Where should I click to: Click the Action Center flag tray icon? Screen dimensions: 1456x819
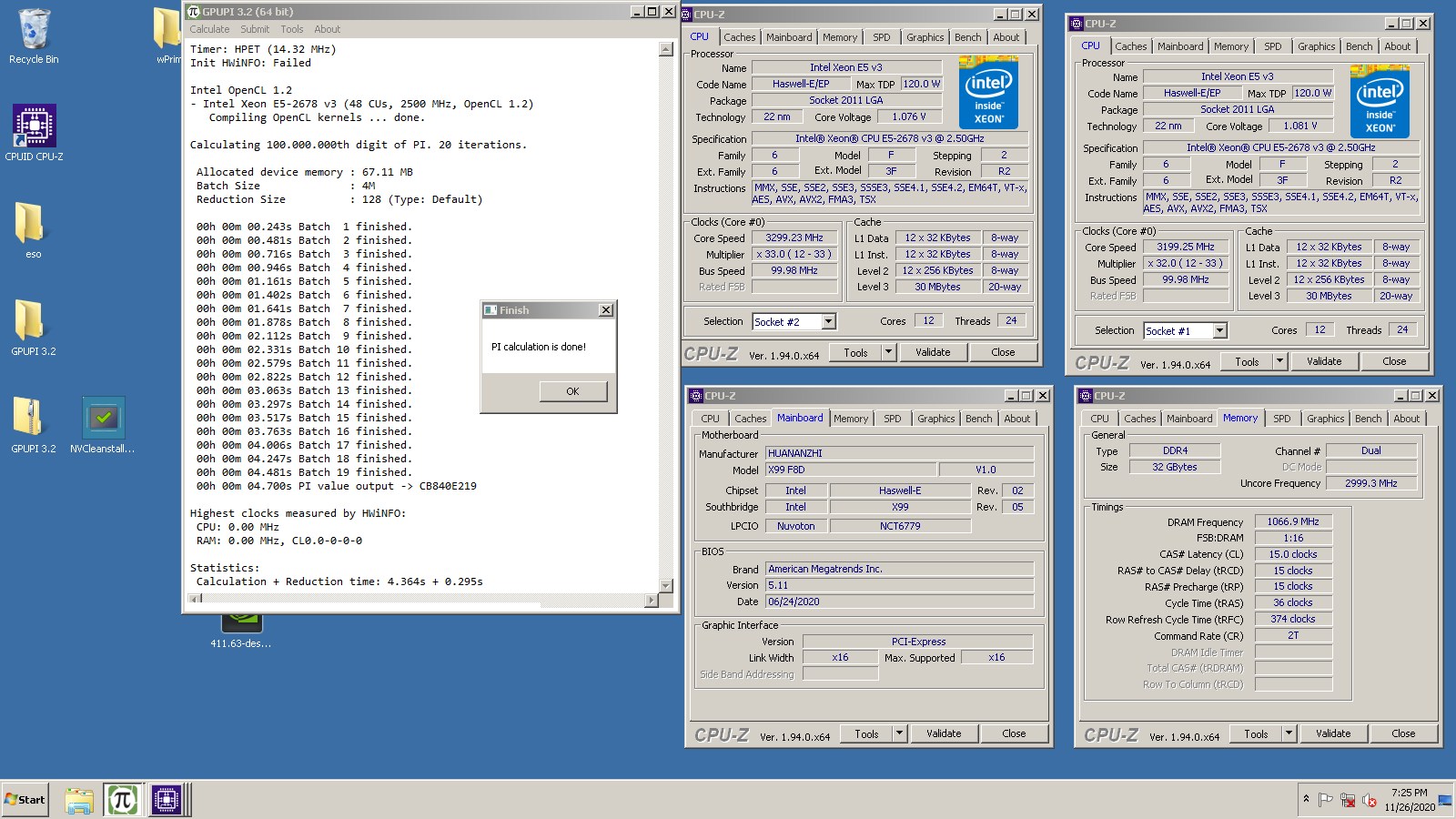(1326, 800)
